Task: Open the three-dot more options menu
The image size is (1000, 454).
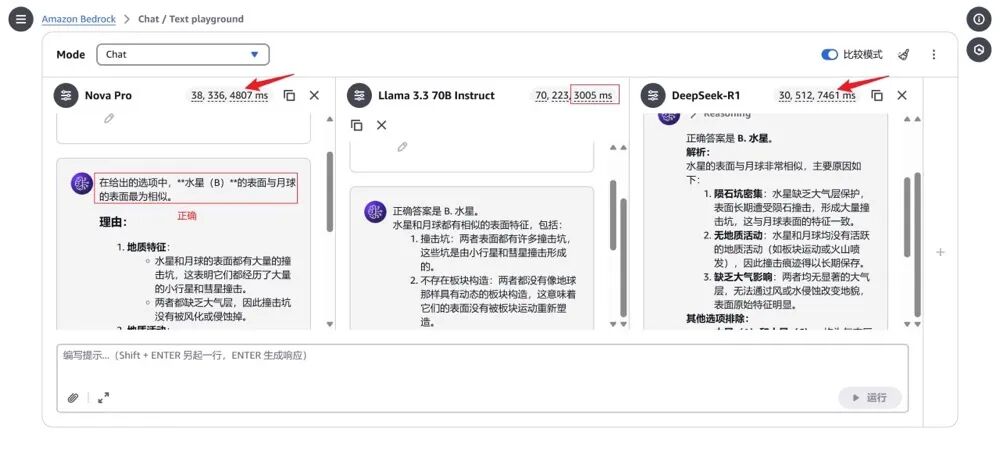Action: point(934,55)
